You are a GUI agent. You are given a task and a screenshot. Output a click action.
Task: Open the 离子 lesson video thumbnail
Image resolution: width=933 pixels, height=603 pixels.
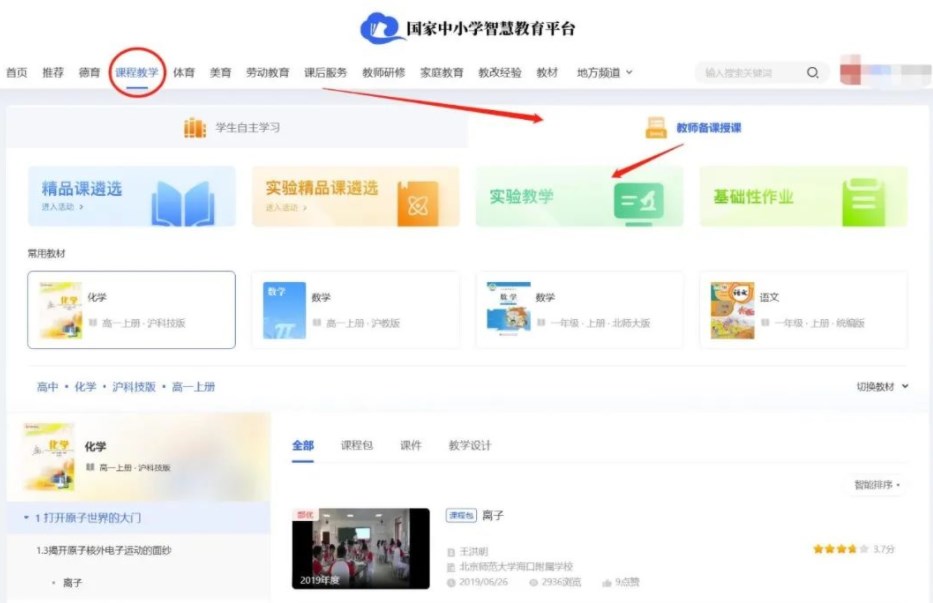tap(361, 548)
